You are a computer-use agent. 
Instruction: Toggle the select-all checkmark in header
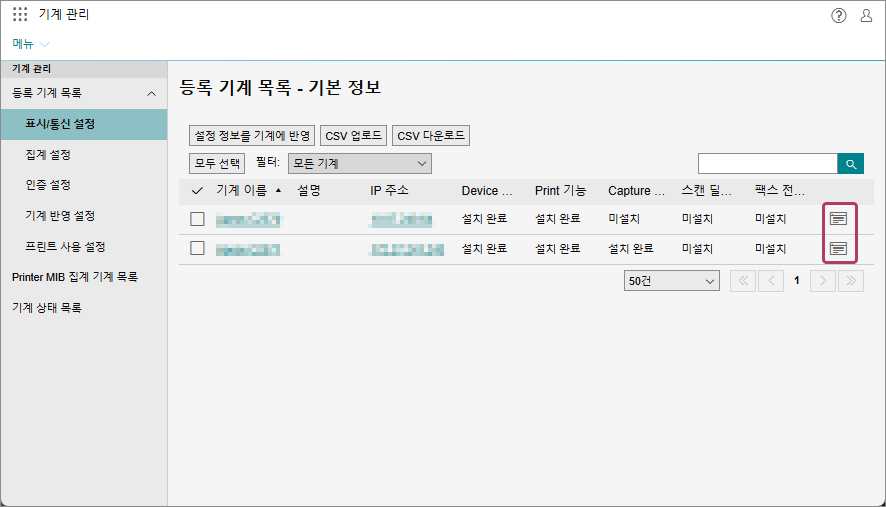[198, 190]
